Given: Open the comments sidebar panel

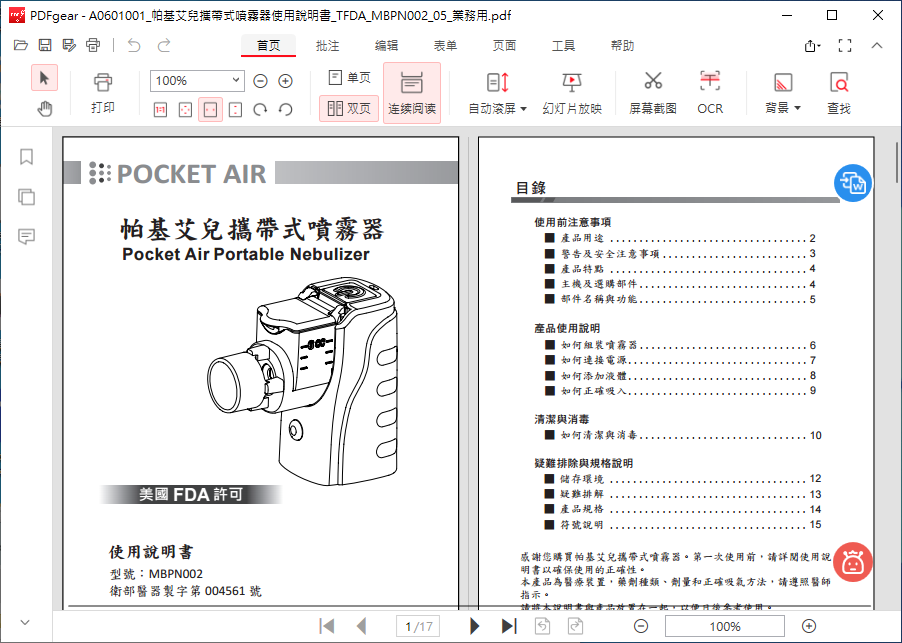Looking at the screenshot, I should tap(26, 236).
